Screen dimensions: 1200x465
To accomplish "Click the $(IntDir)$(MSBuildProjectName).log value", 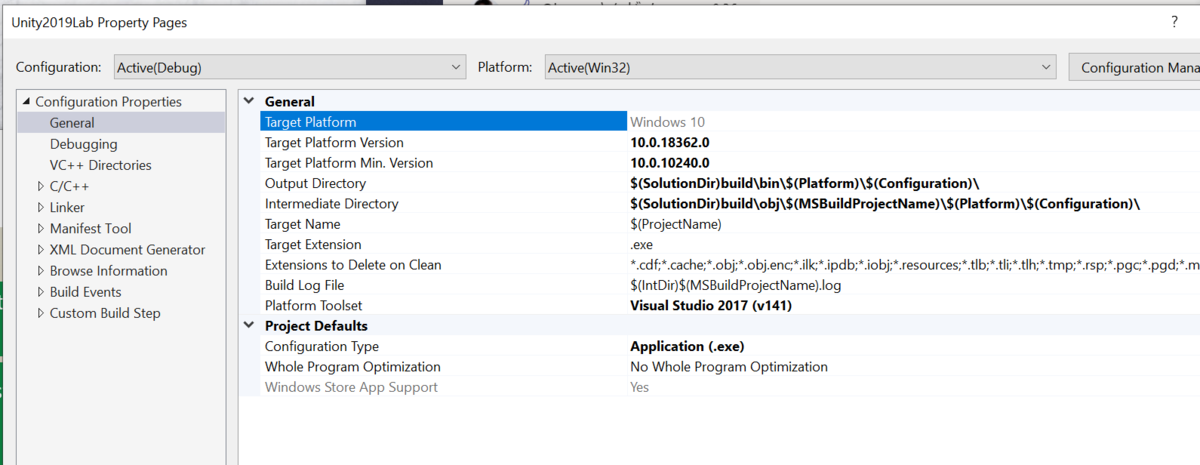I will (x=735, y=285).
